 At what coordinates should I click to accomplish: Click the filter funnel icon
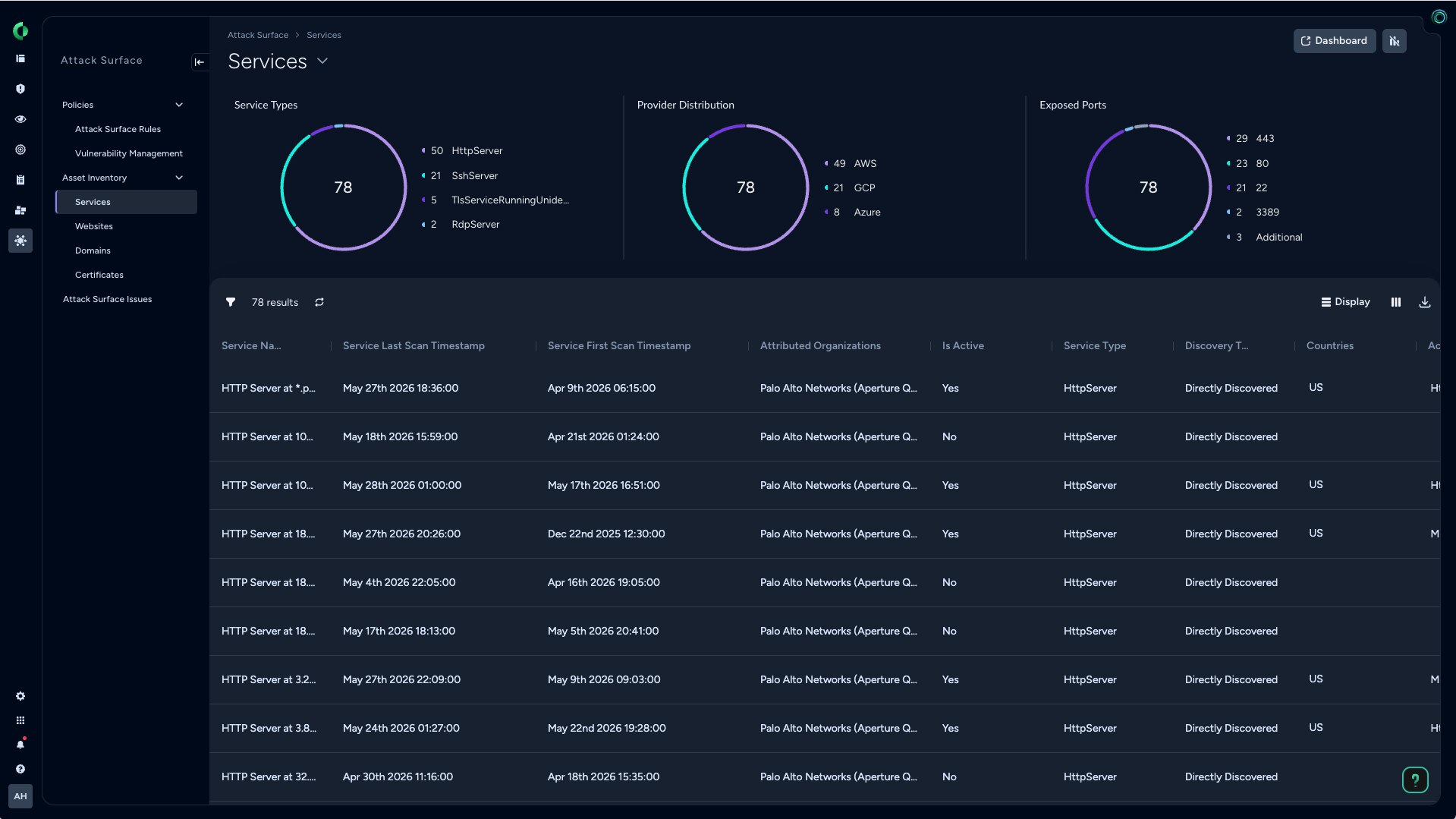(x=231, y=302)
